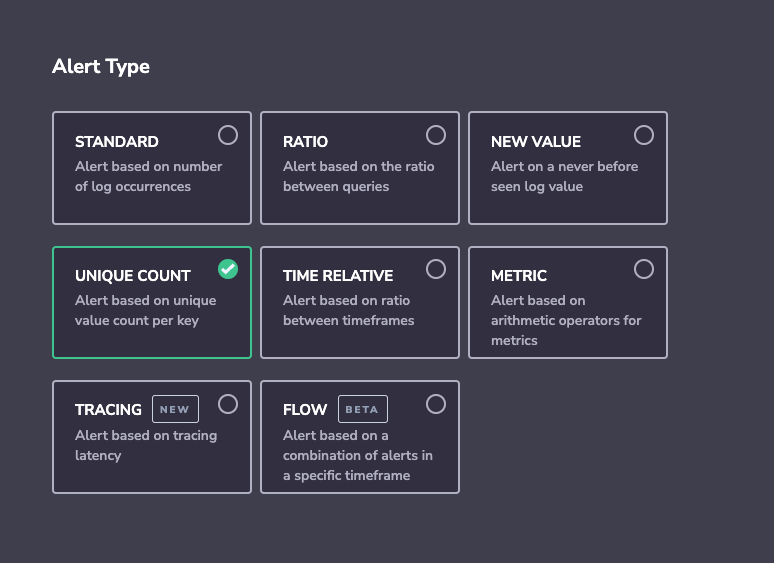774x563 pixels.
Task: Choose the STANDARD card title
Action: point(116,142)
